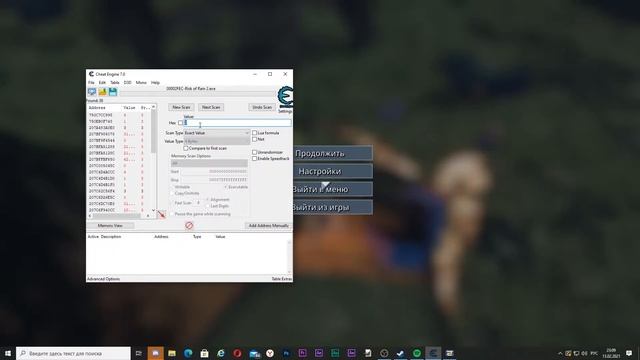Click Add Address Manually
The height and width of the screenshot is (360, 640).
(269, 225)
